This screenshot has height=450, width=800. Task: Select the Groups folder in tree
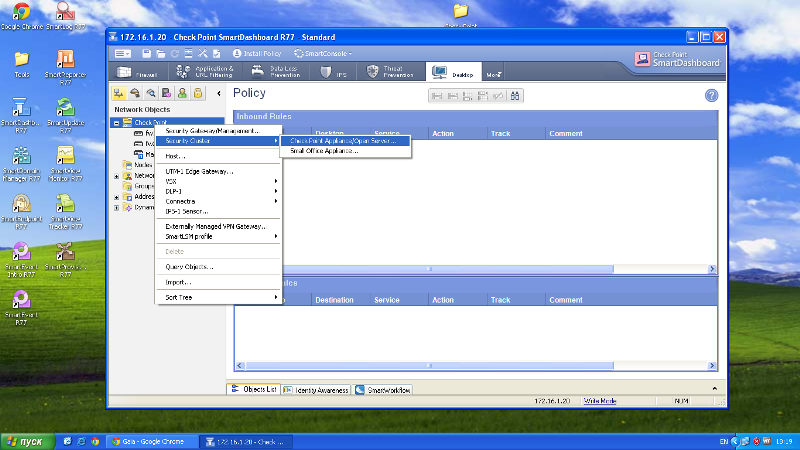click(x=138, y=186)
